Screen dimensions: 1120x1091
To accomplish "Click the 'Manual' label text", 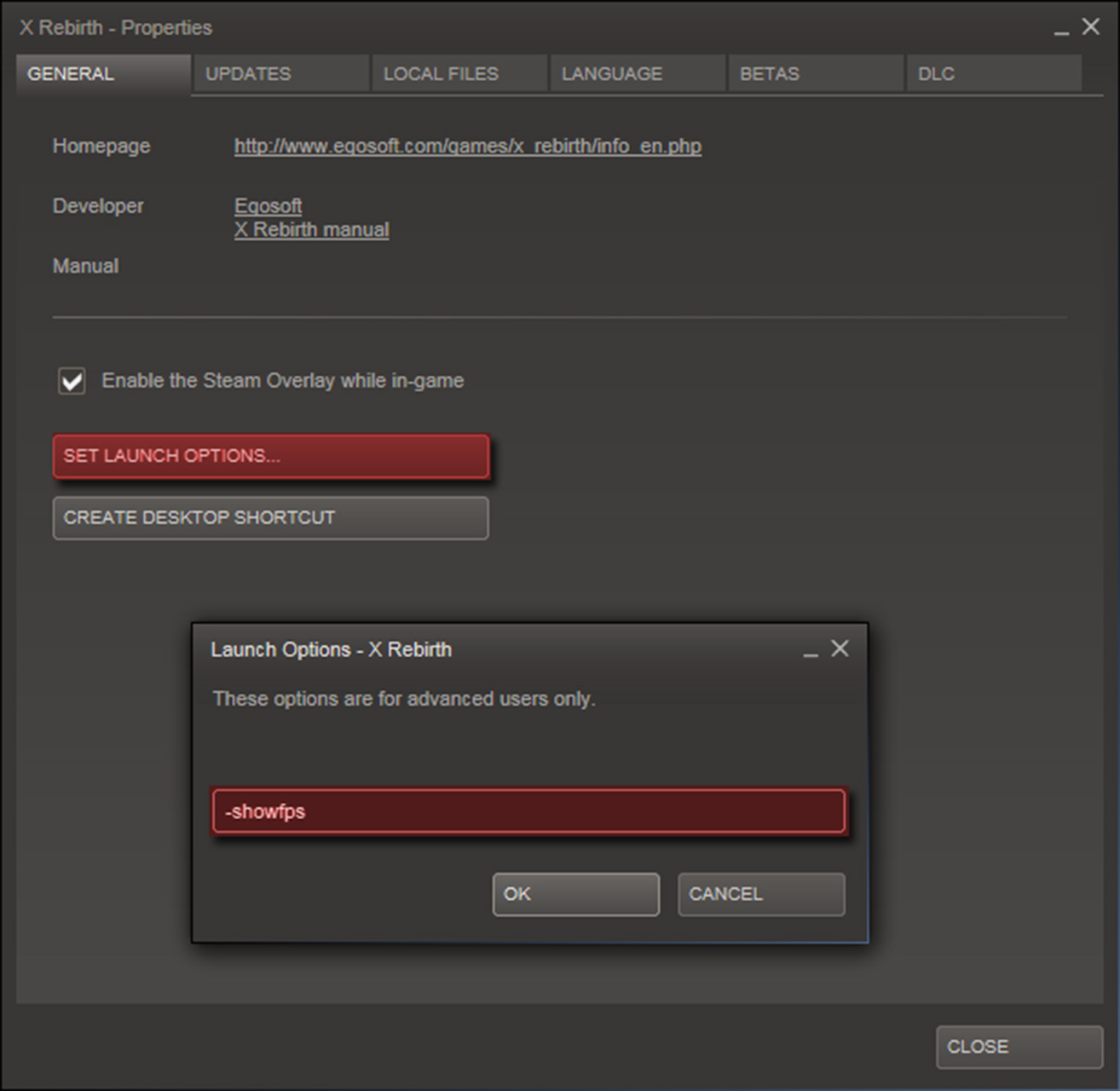I will pos(85,266).
